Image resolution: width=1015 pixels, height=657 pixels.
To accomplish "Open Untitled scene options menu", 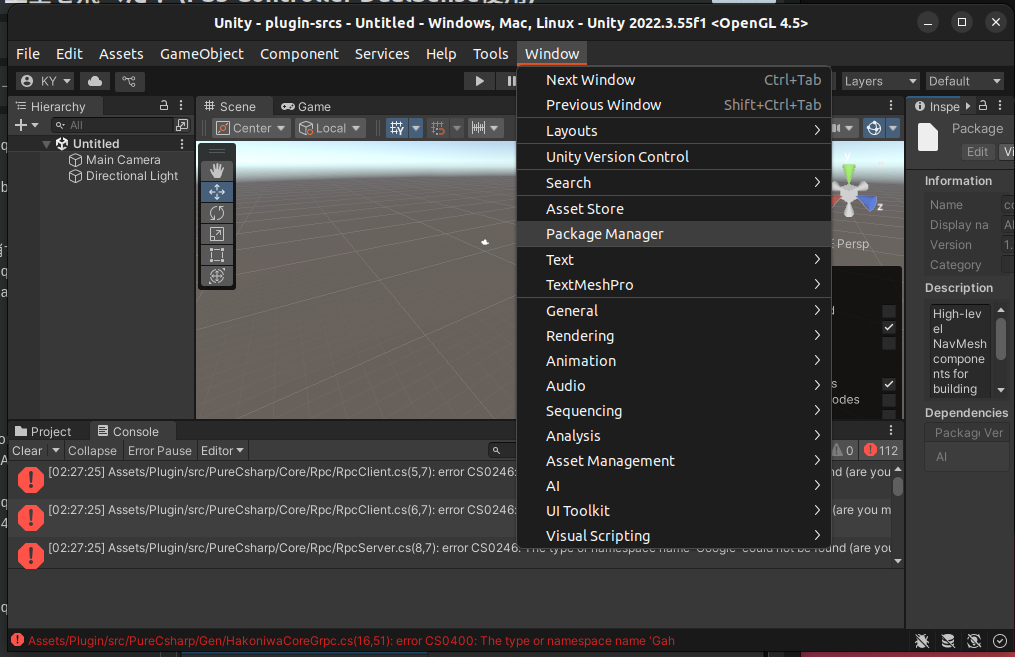I will point(182,144).
